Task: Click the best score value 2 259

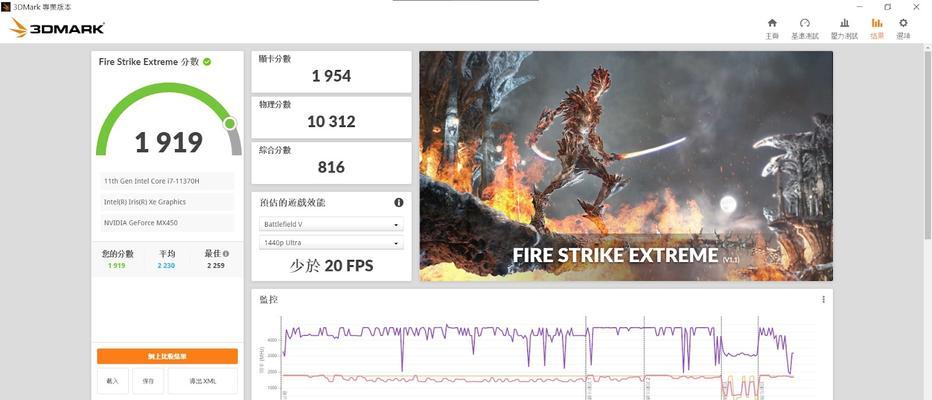Action: coord(216,266)
